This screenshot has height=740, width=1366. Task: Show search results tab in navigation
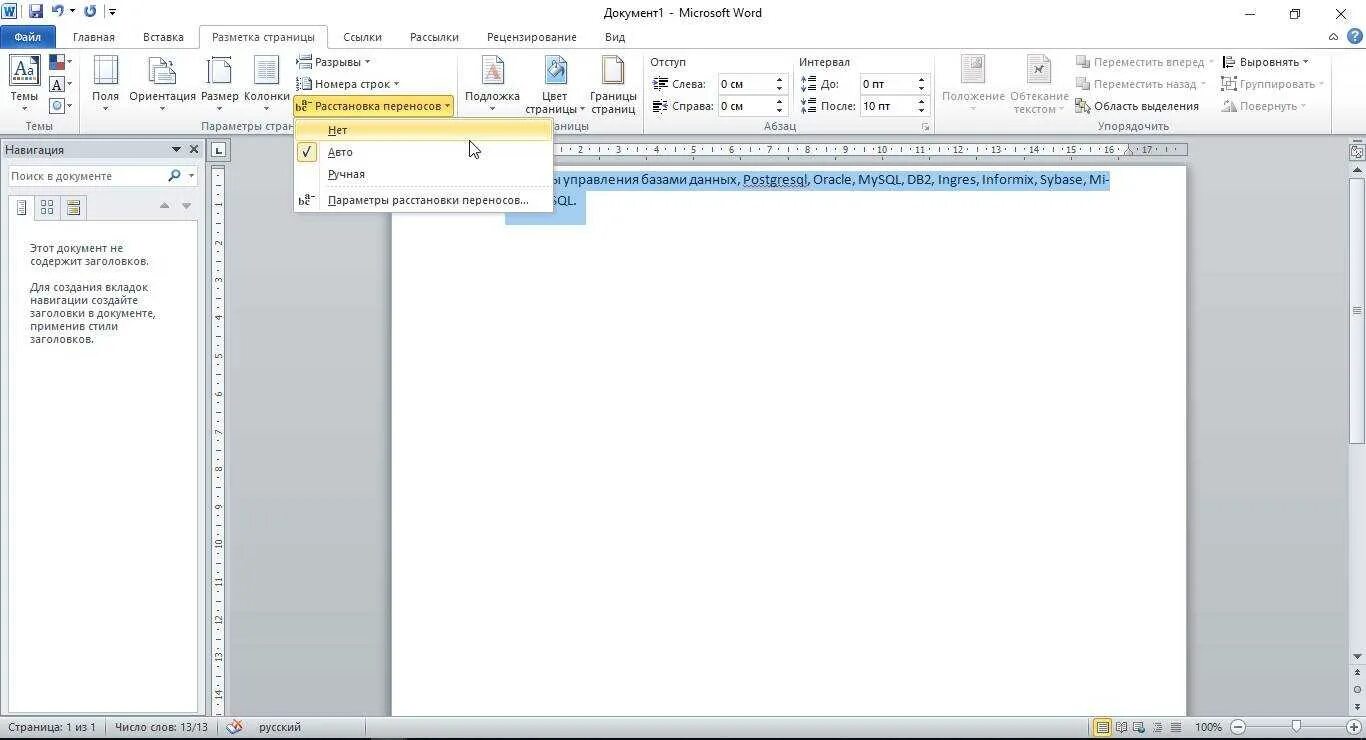pos(73,207)
